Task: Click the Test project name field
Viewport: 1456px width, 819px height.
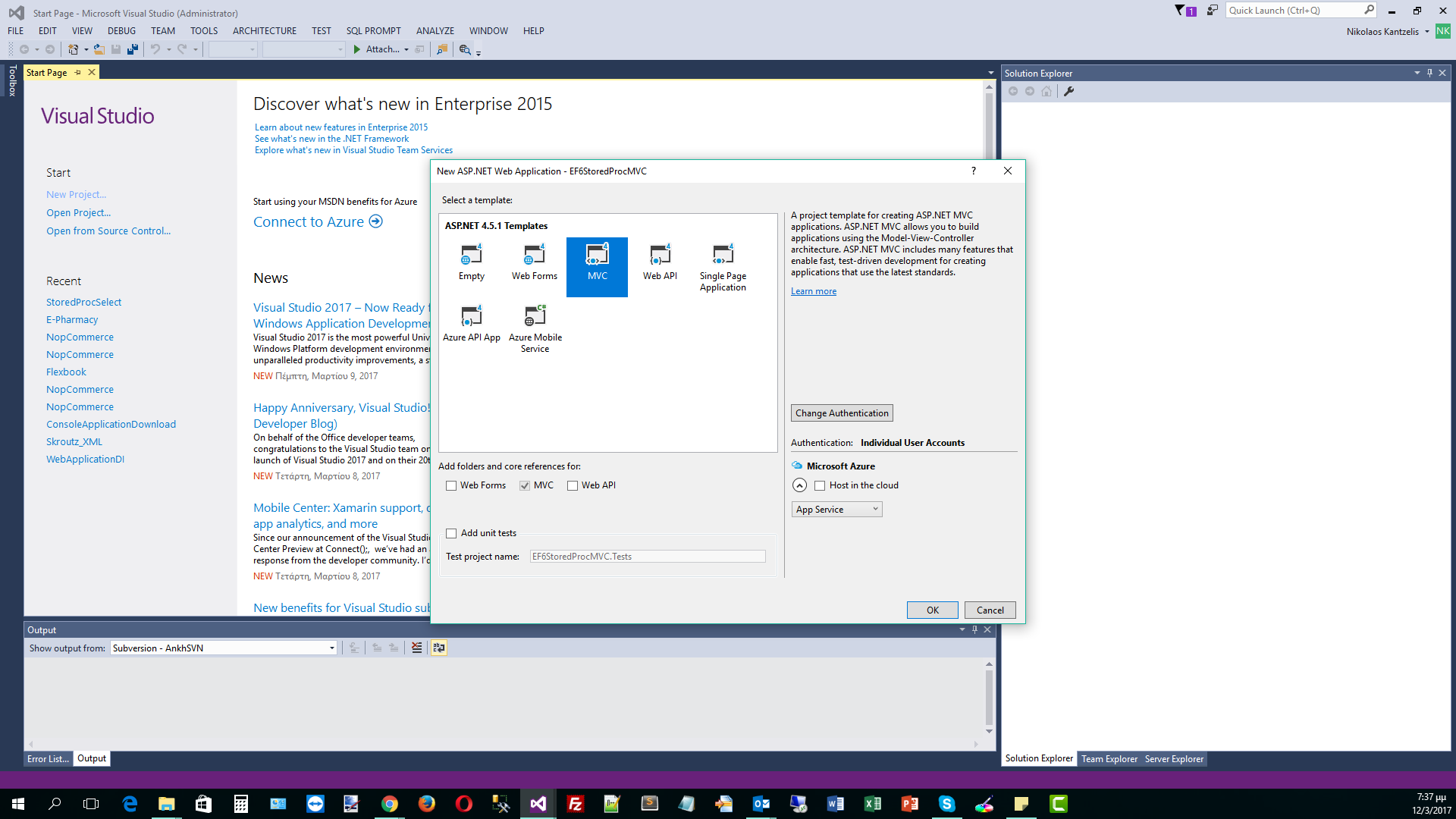Action: [648, 557]
